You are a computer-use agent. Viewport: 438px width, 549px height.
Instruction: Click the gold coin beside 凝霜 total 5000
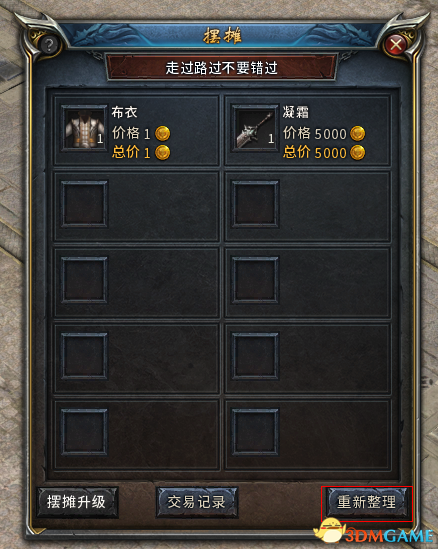[x=357, y=153]
